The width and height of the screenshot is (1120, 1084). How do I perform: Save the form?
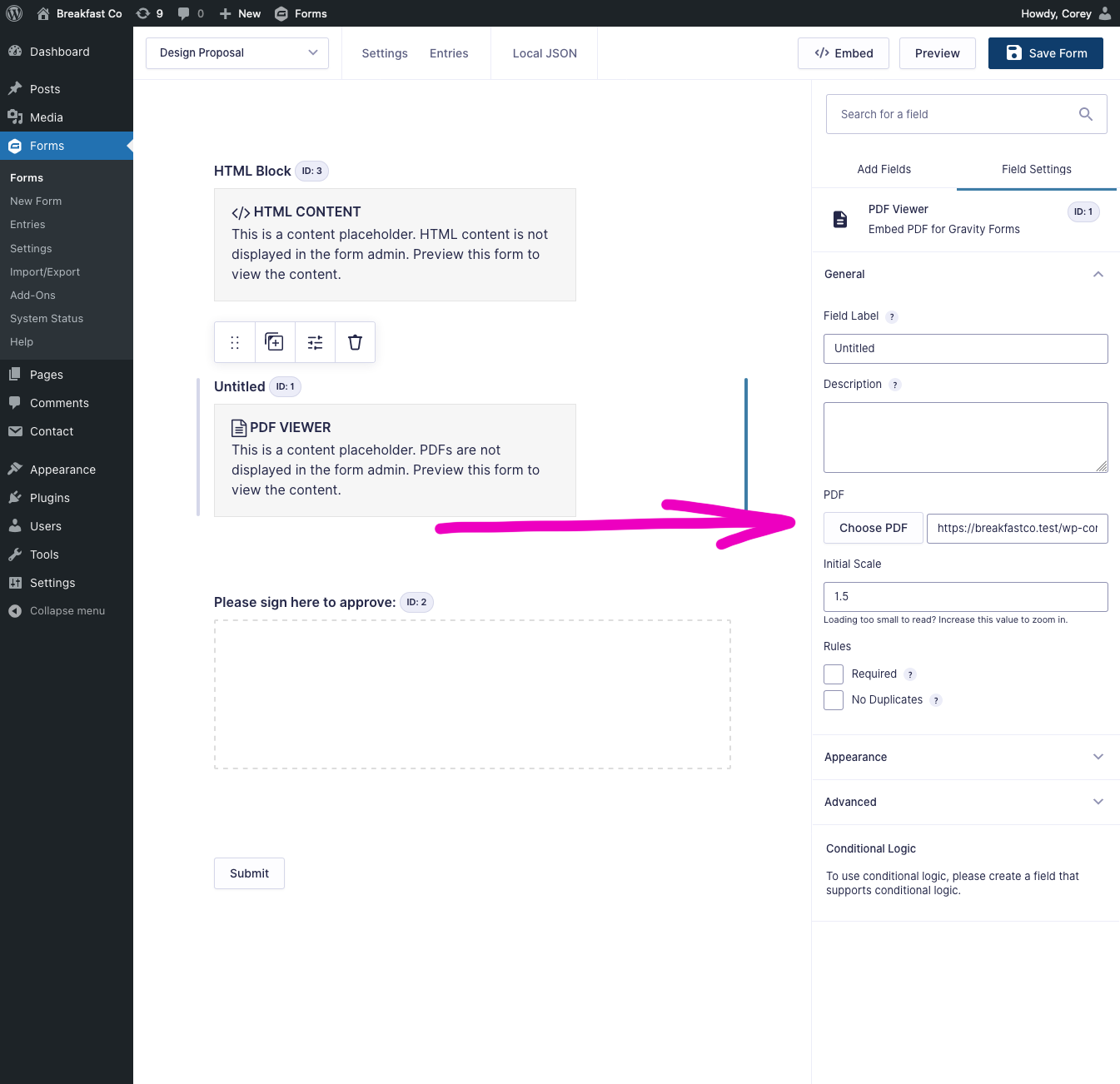pyautogui.click(x=1046, y=53)
